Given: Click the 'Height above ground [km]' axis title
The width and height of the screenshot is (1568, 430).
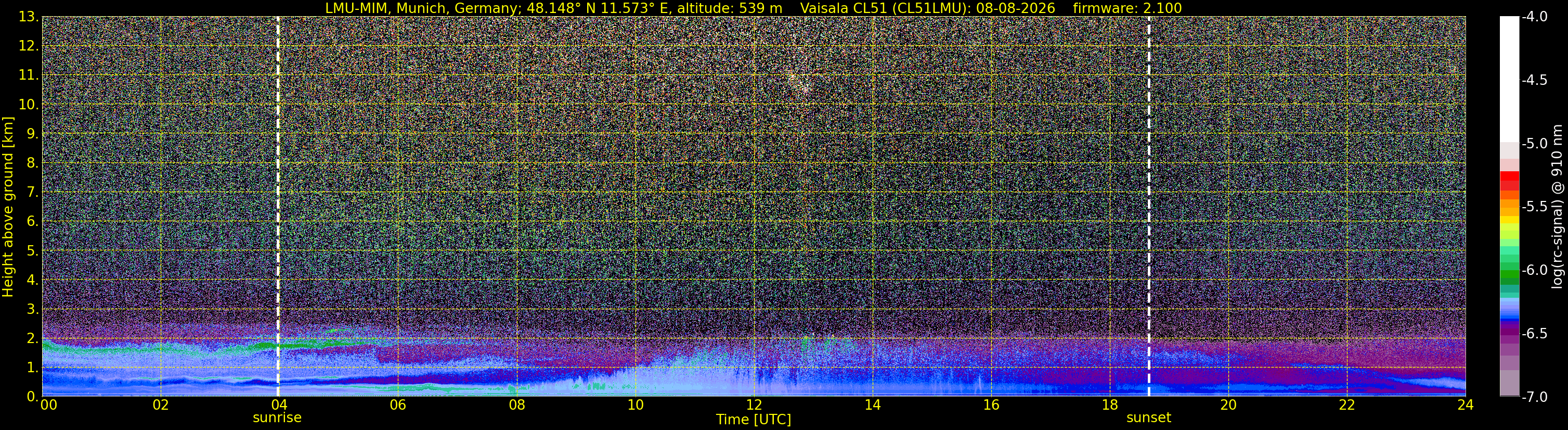Looking at the screenshot, I should [8, 207].
